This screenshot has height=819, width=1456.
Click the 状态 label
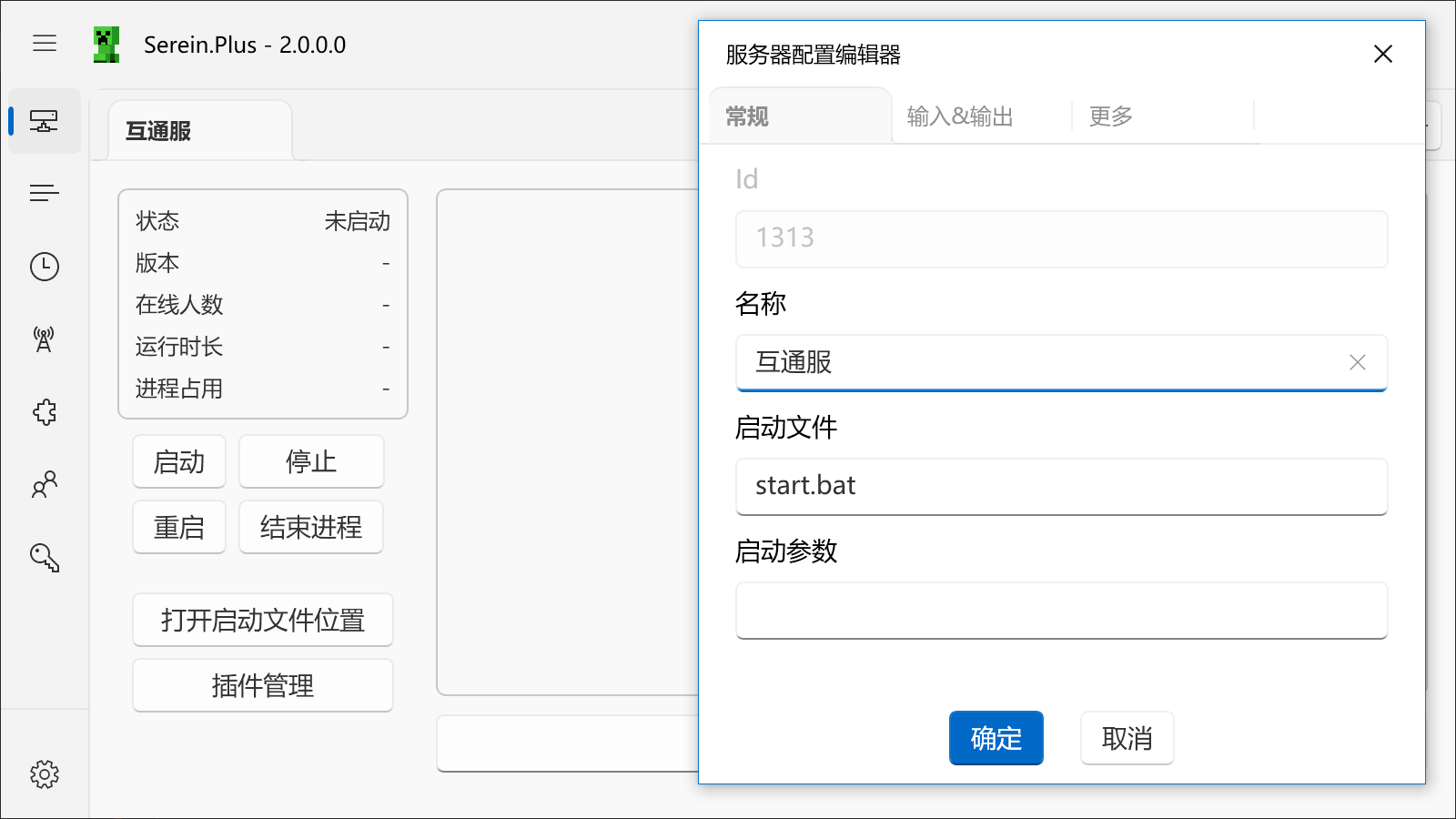click(x=157, y=221)
